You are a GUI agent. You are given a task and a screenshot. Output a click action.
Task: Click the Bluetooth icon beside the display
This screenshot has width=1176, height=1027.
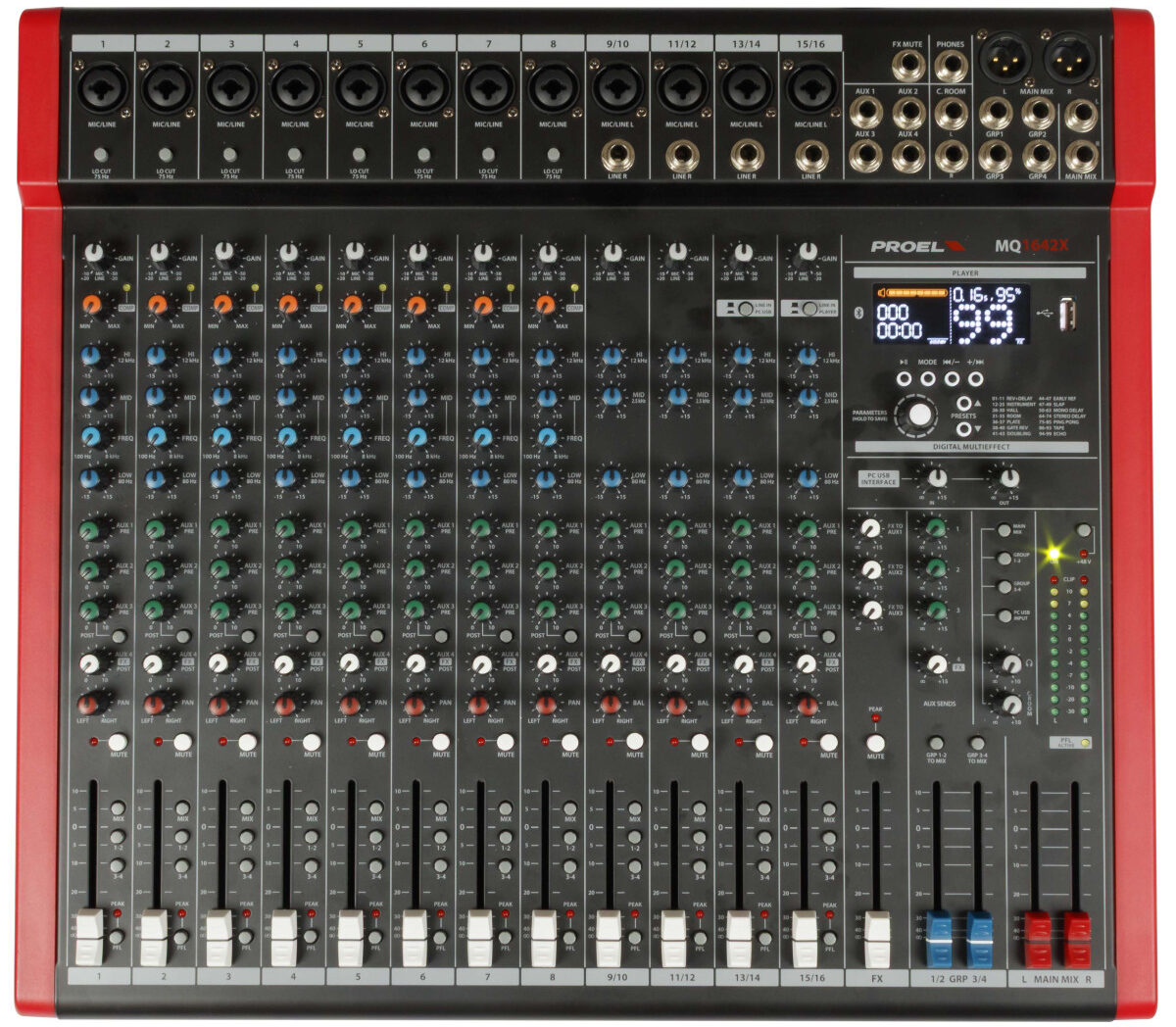pos(858,313)
